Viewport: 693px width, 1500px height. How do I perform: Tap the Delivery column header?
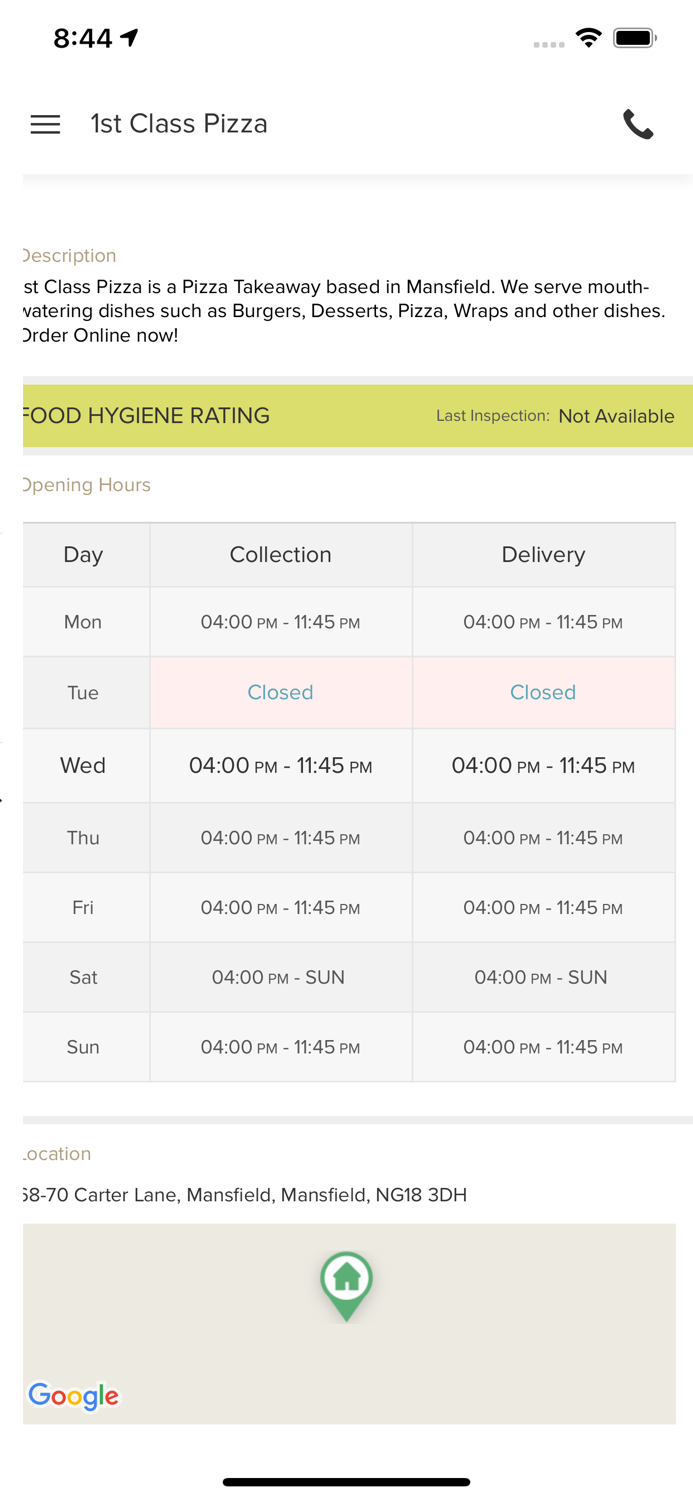(543, 555)
